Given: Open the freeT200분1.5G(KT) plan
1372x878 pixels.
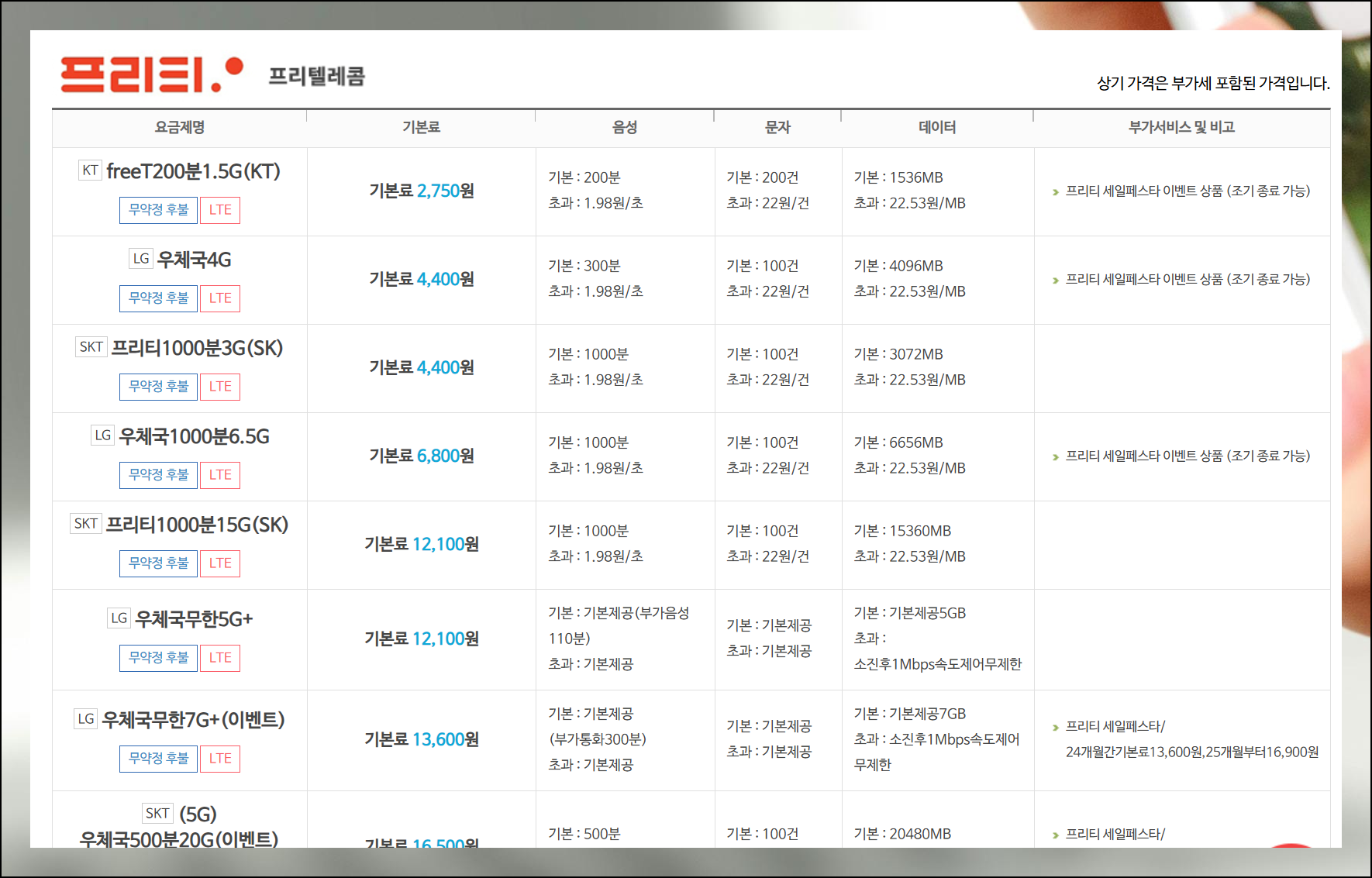Looking at the screenshot, I should [194, 171].
